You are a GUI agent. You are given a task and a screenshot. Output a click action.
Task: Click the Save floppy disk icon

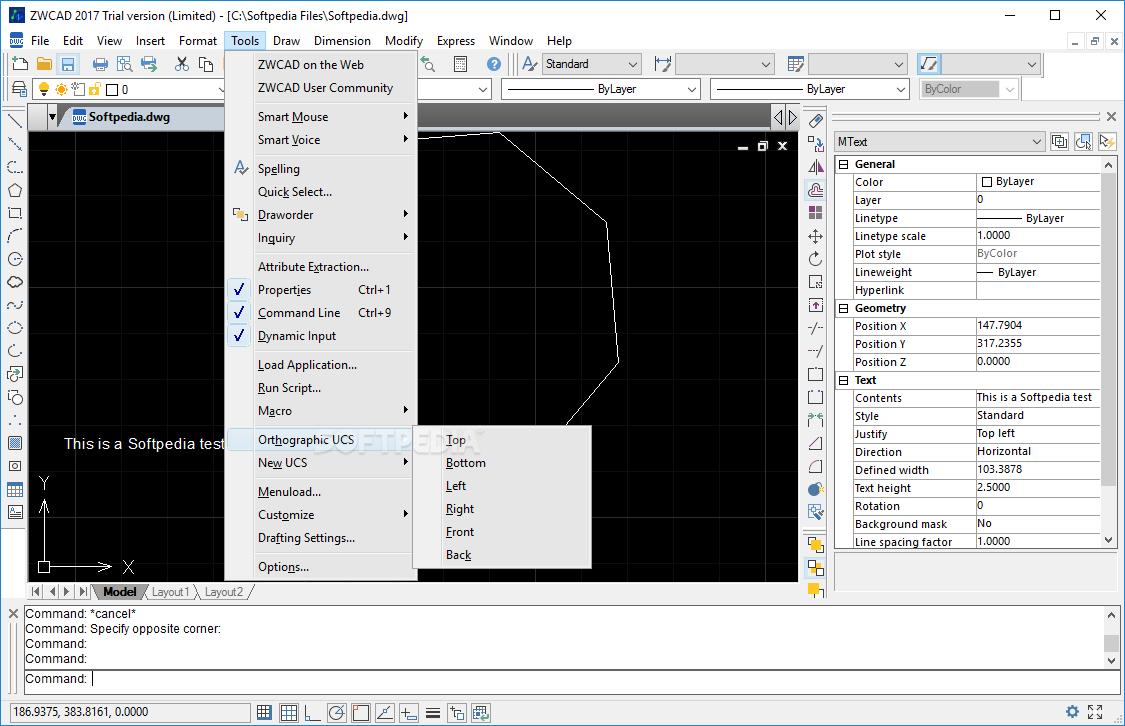[x=67, y=64]
